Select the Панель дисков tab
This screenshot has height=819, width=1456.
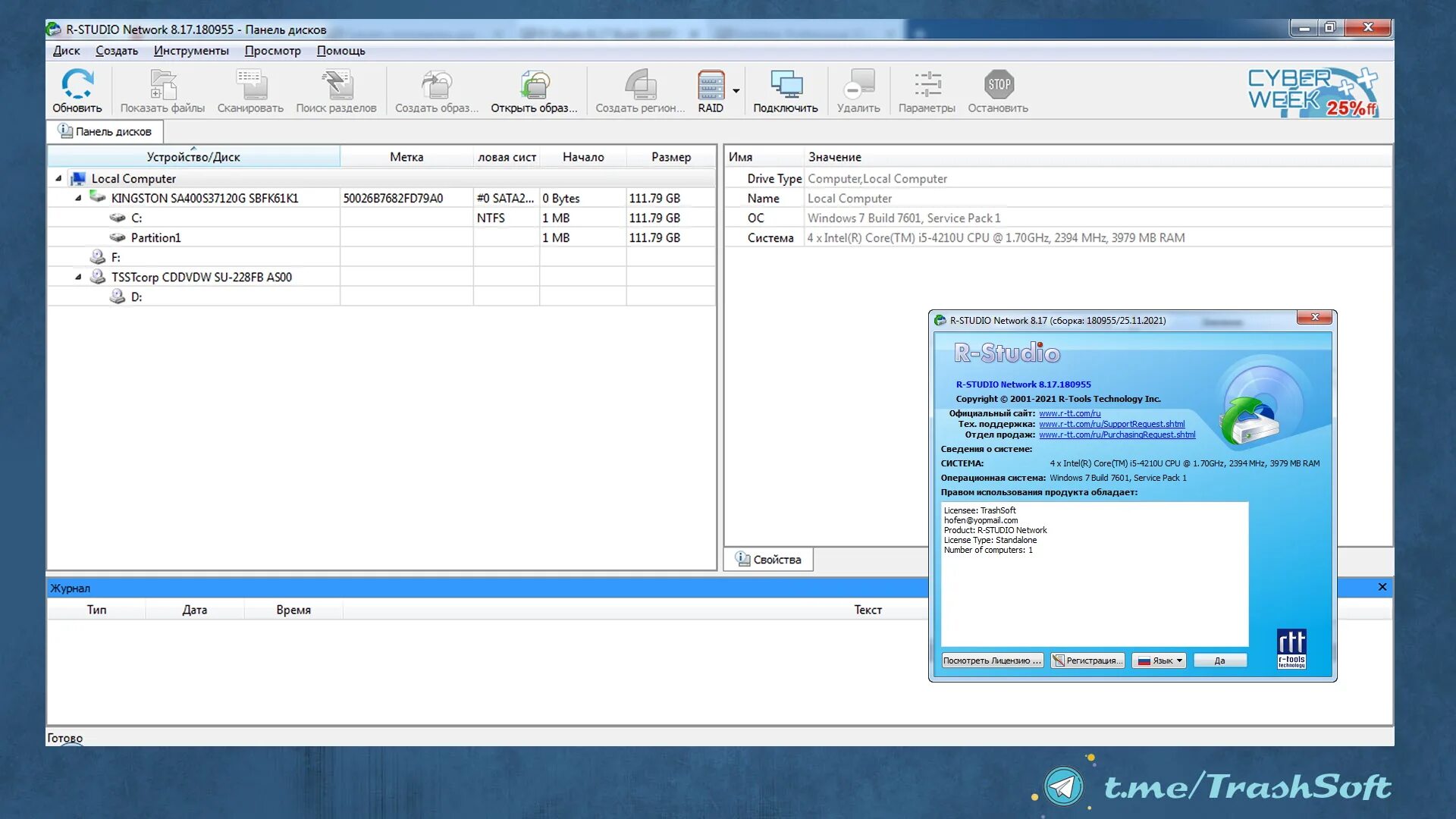pyautogui.click(x=105, y=131)
